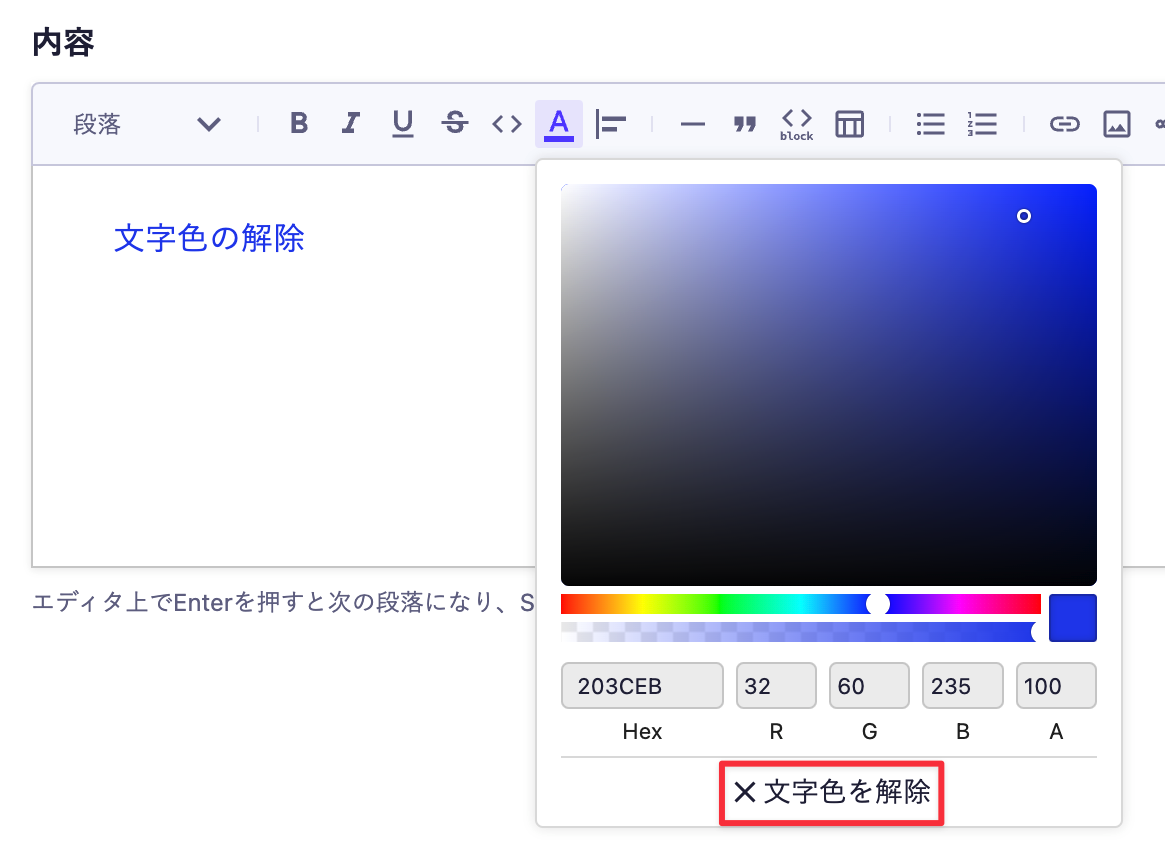
Task: Insert a code block
Action: (x=795, y=123)
